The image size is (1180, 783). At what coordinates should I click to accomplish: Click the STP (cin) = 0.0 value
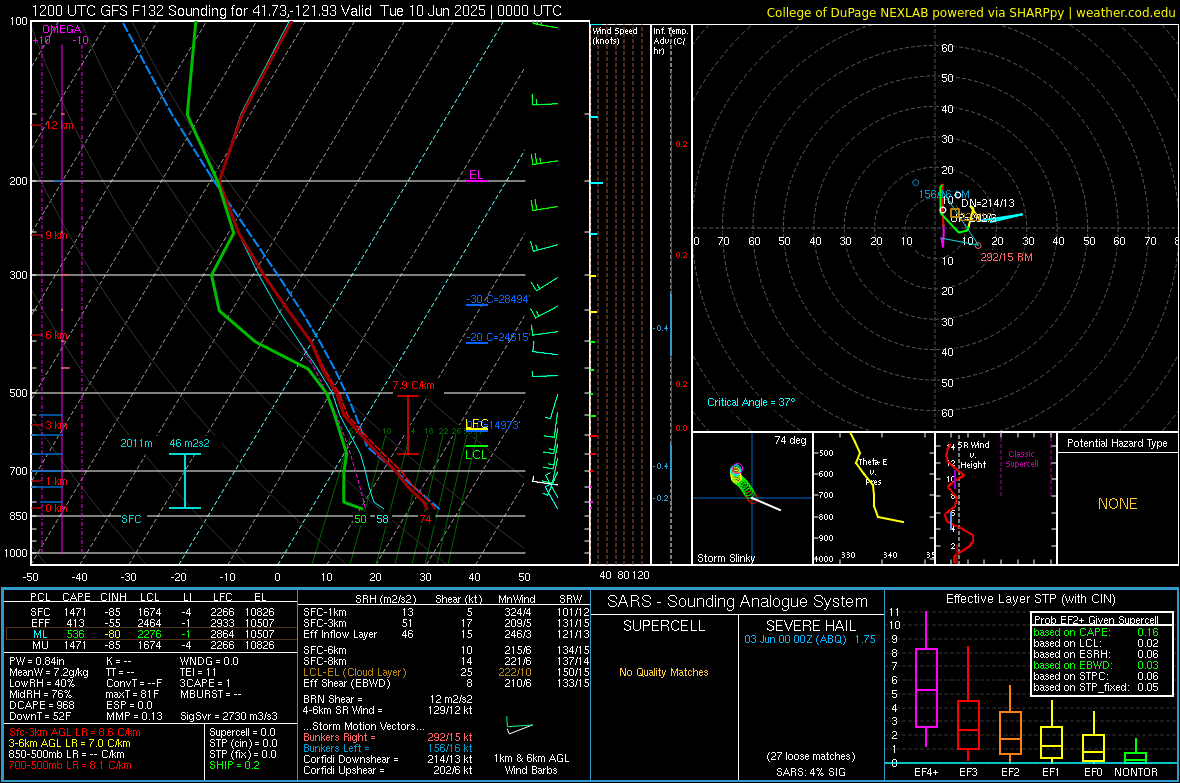coord(242,743)
